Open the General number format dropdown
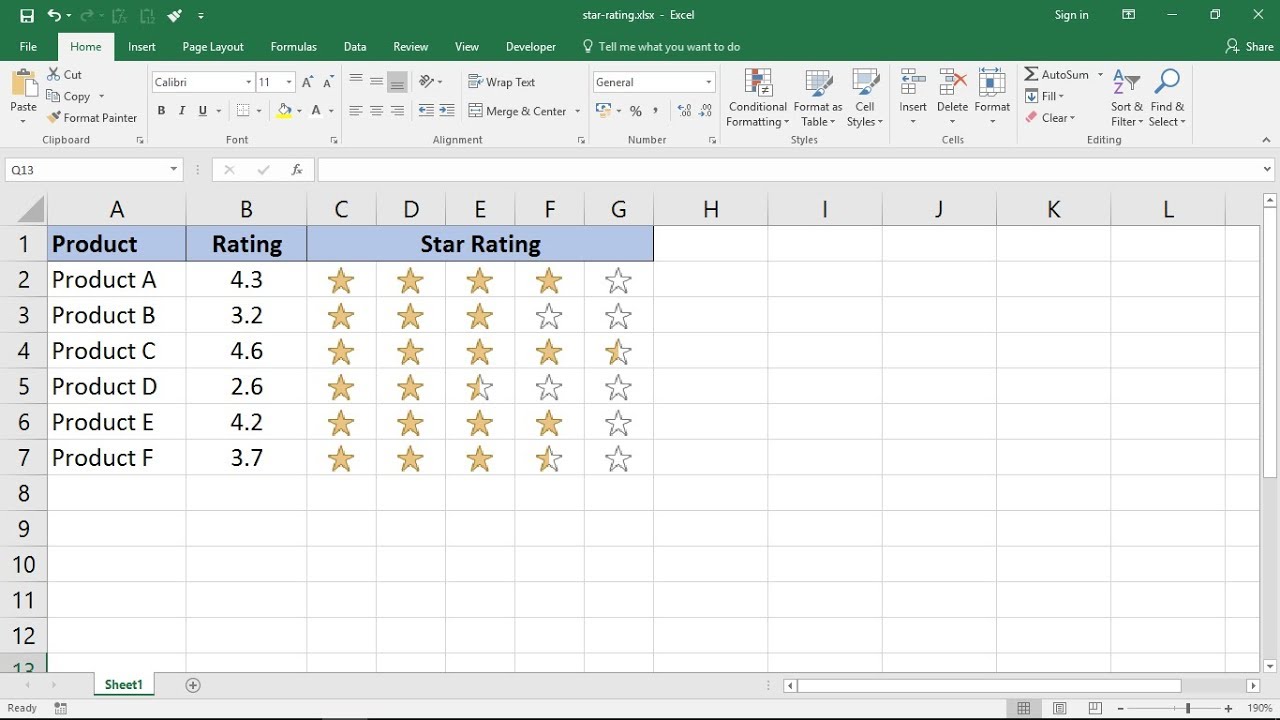This screenshot has height=720, width=1280. coord(709,82)
